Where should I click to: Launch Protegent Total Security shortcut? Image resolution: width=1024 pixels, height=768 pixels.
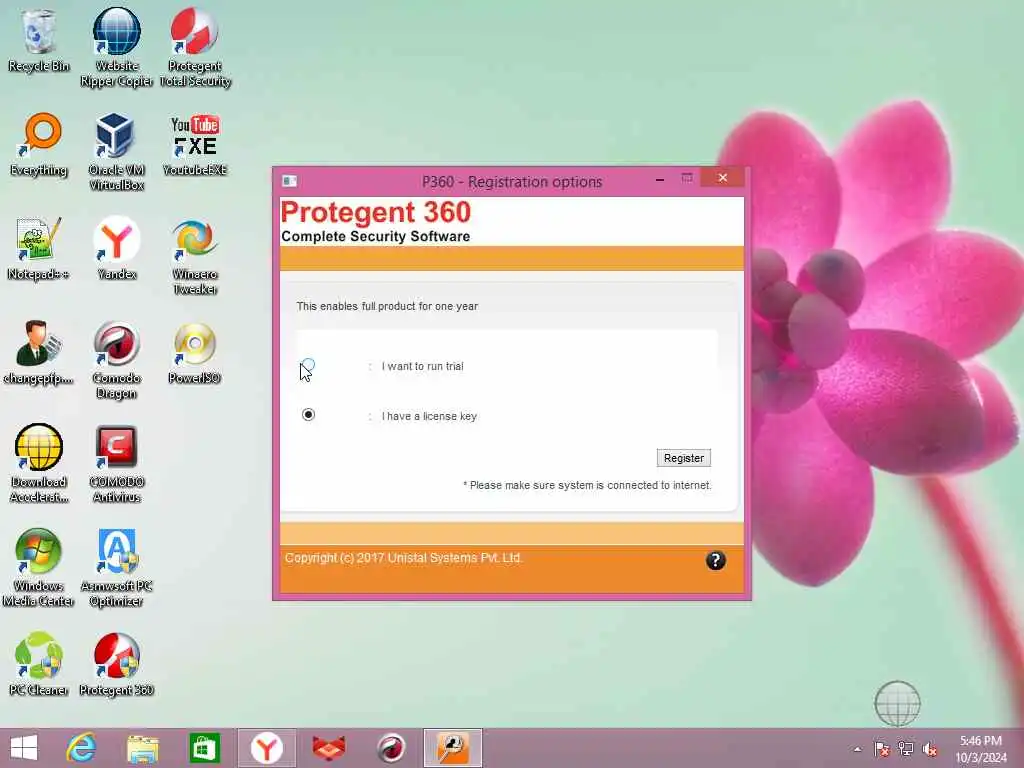pyautogui.click(x=195, y=47)
